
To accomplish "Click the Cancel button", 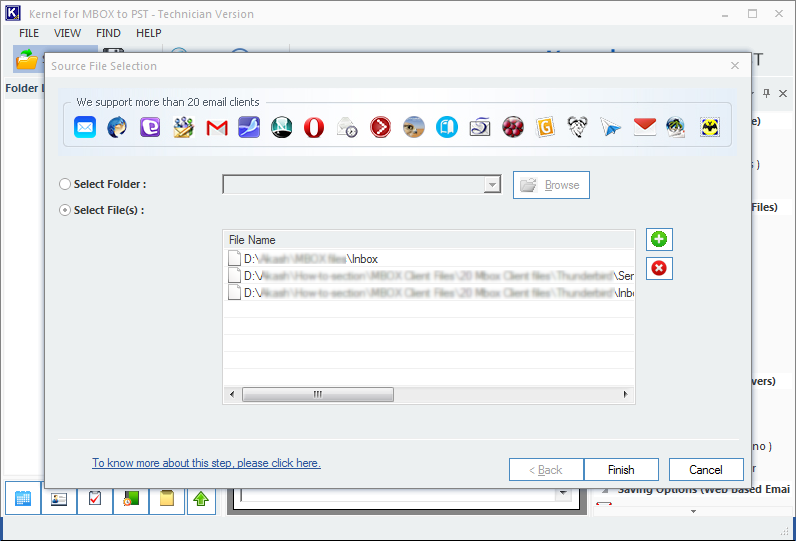I will 706,470.
